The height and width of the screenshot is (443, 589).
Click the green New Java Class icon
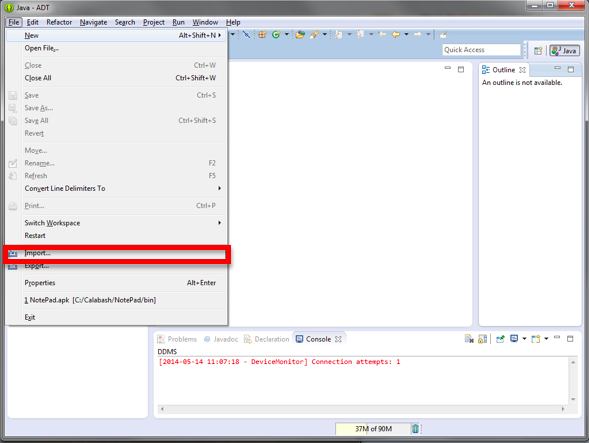(276, 35)
